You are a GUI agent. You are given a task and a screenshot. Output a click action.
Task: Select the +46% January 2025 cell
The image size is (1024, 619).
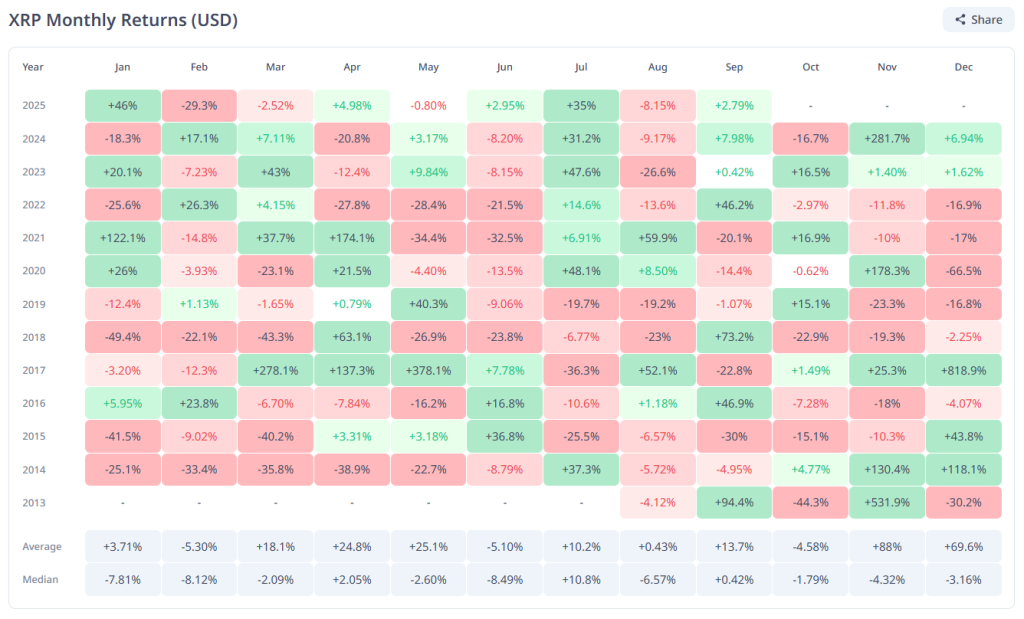tap(122, 105)
